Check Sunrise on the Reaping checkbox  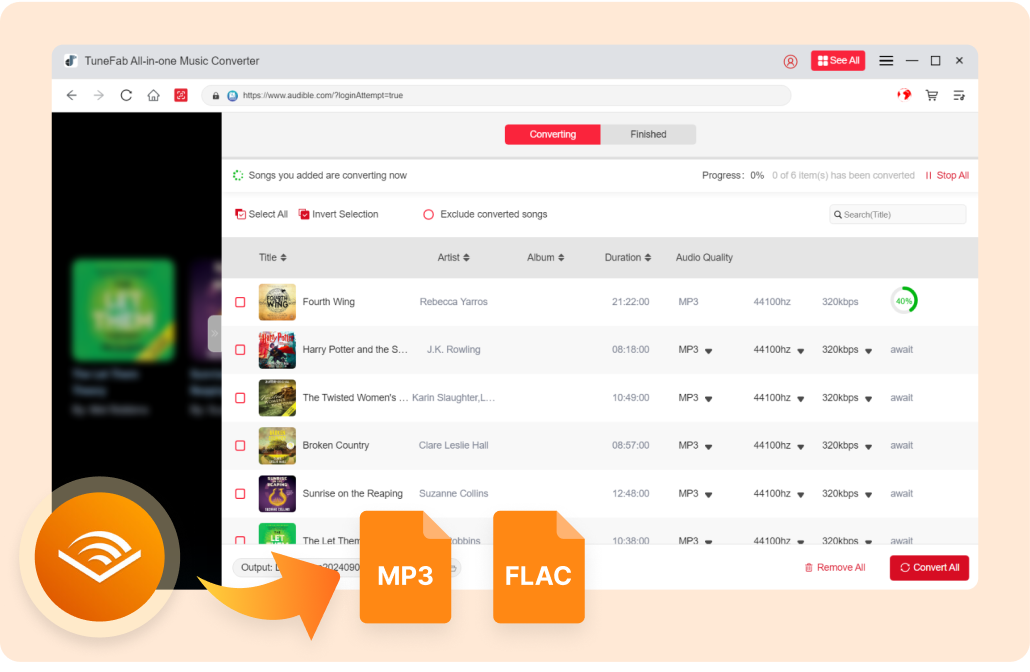point(240,493)
